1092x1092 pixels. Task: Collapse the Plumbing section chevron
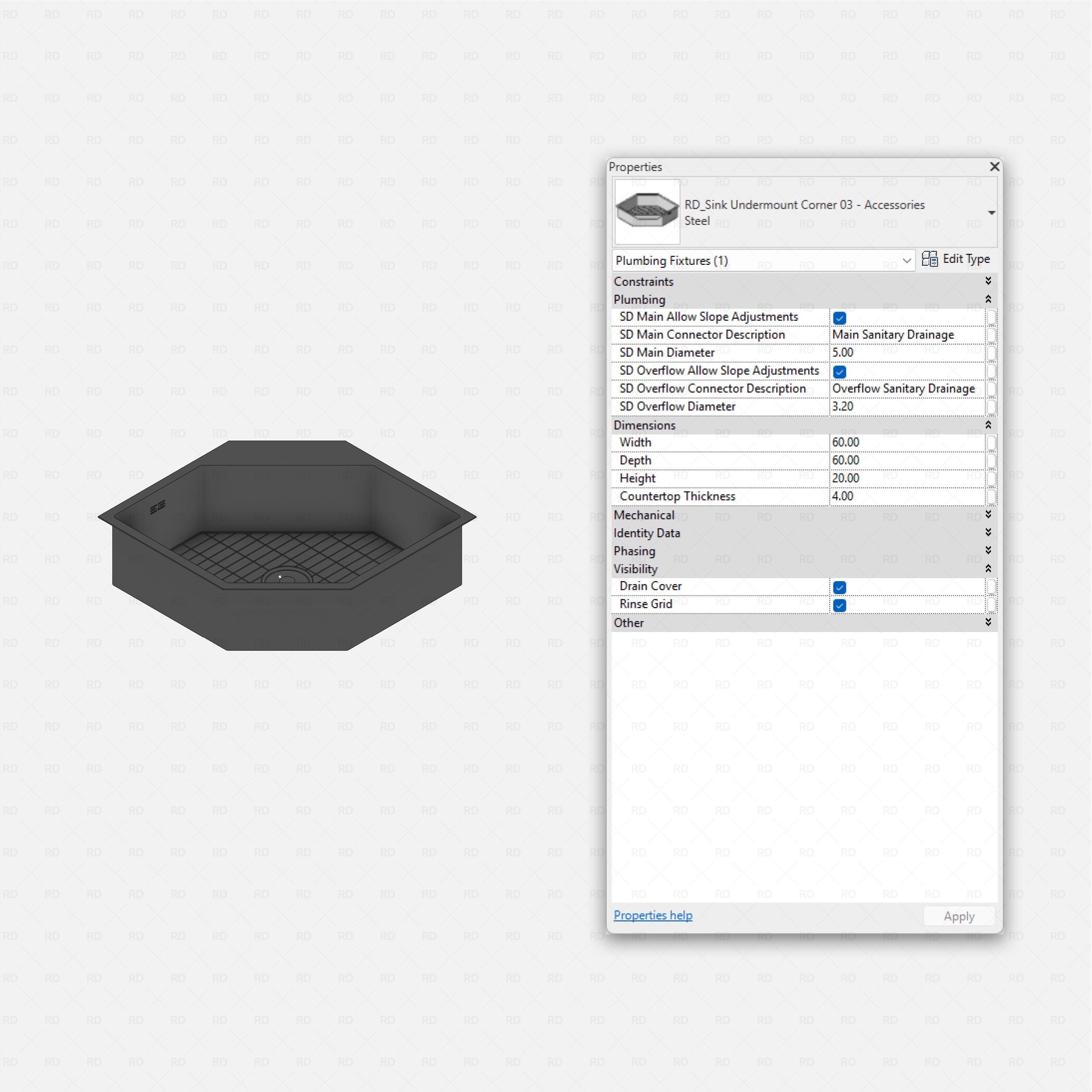988,299
